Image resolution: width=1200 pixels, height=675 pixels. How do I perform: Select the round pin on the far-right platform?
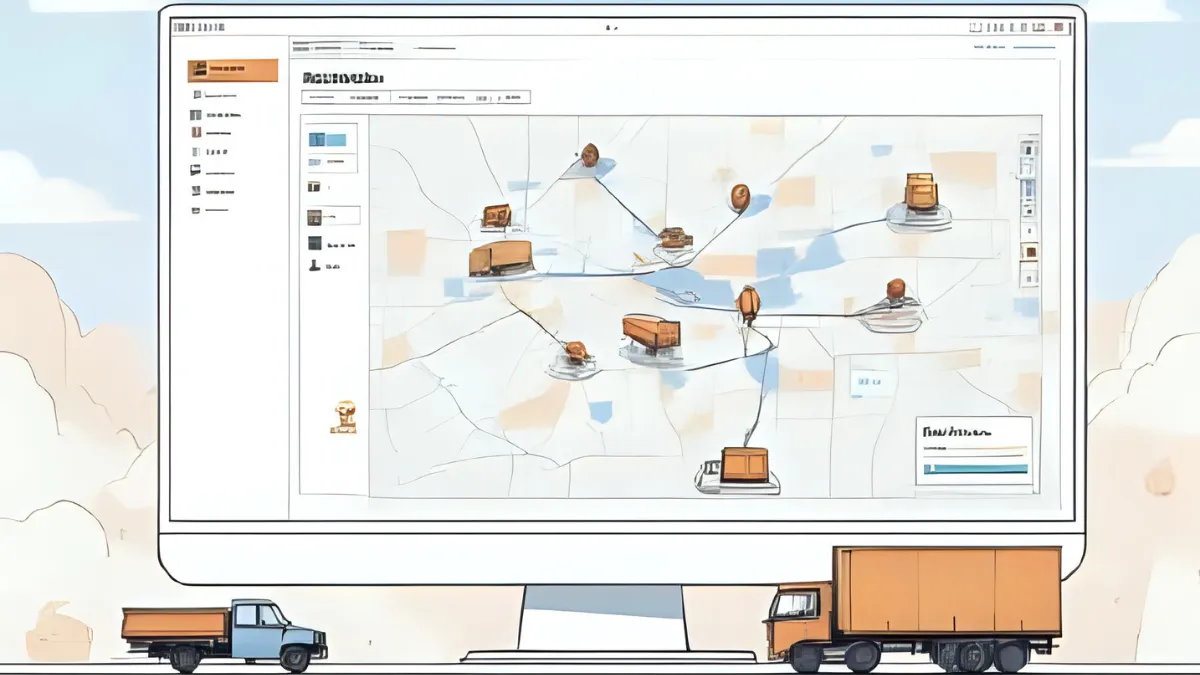click(895, 289)
